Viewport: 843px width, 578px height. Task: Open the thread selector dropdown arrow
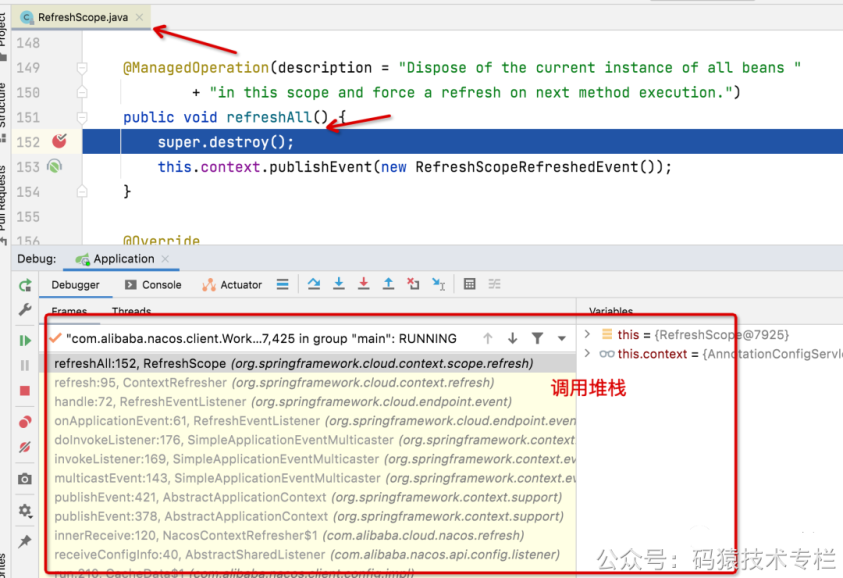(x=562, y=339)
